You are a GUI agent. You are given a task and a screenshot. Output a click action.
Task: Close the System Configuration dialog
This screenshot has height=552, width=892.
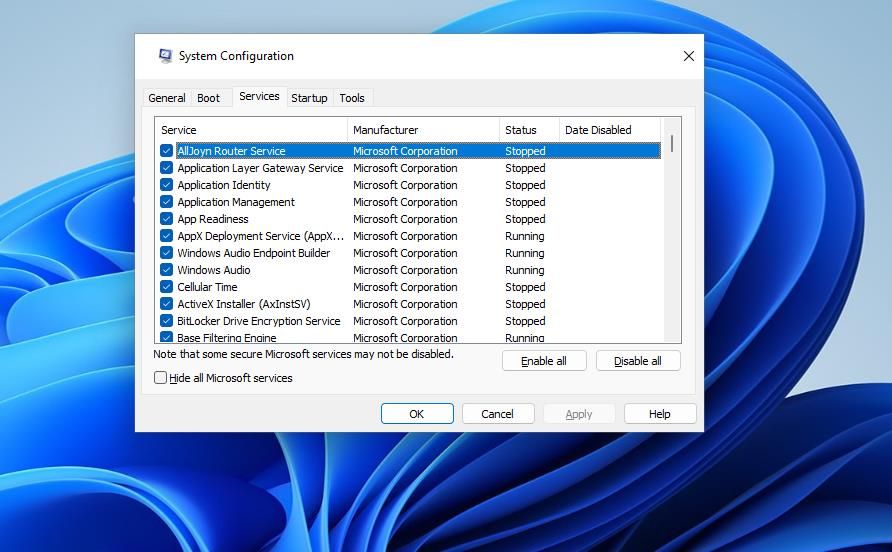[688, 56]
